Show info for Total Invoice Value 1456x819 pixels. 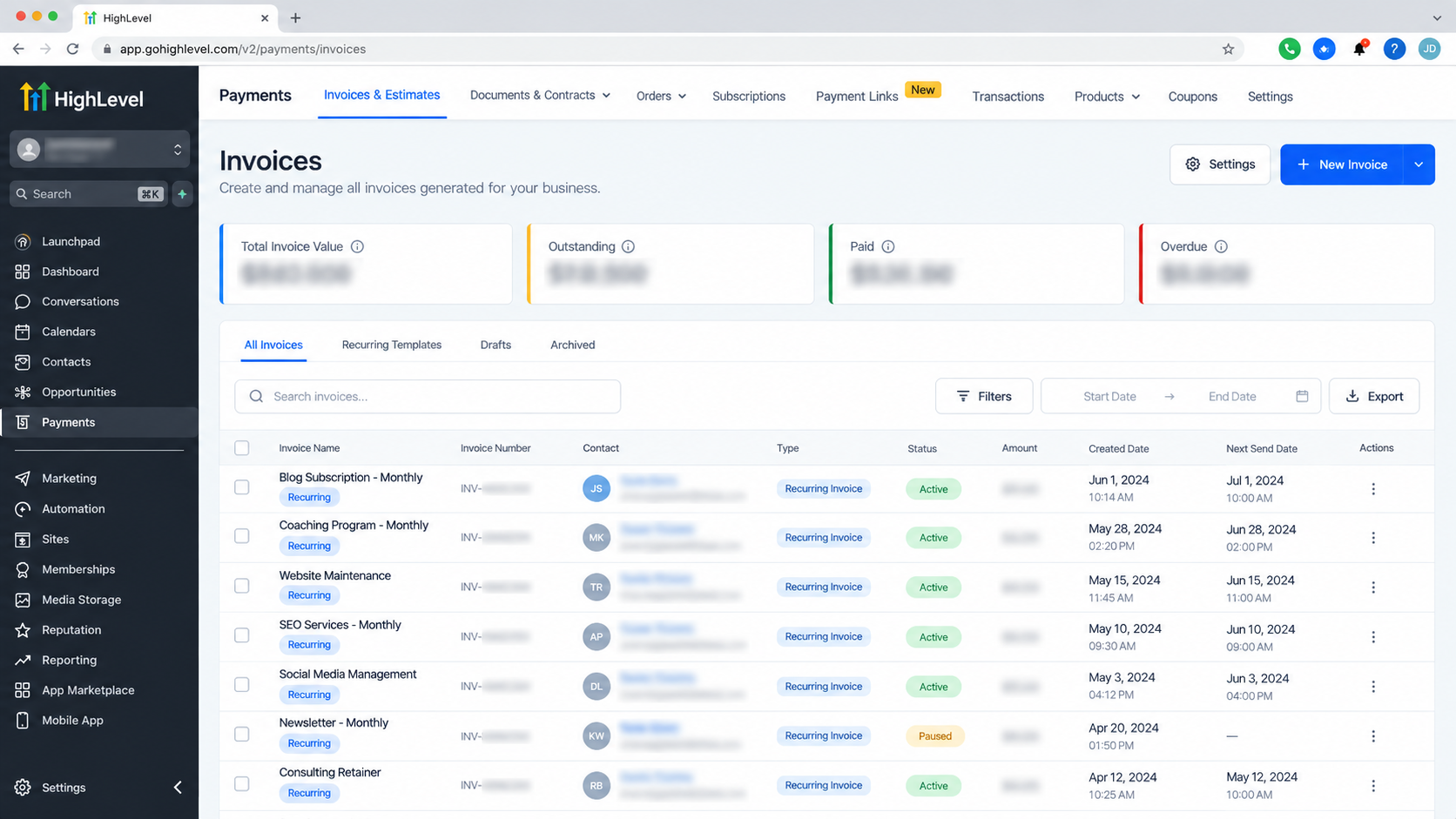[357, 246]
